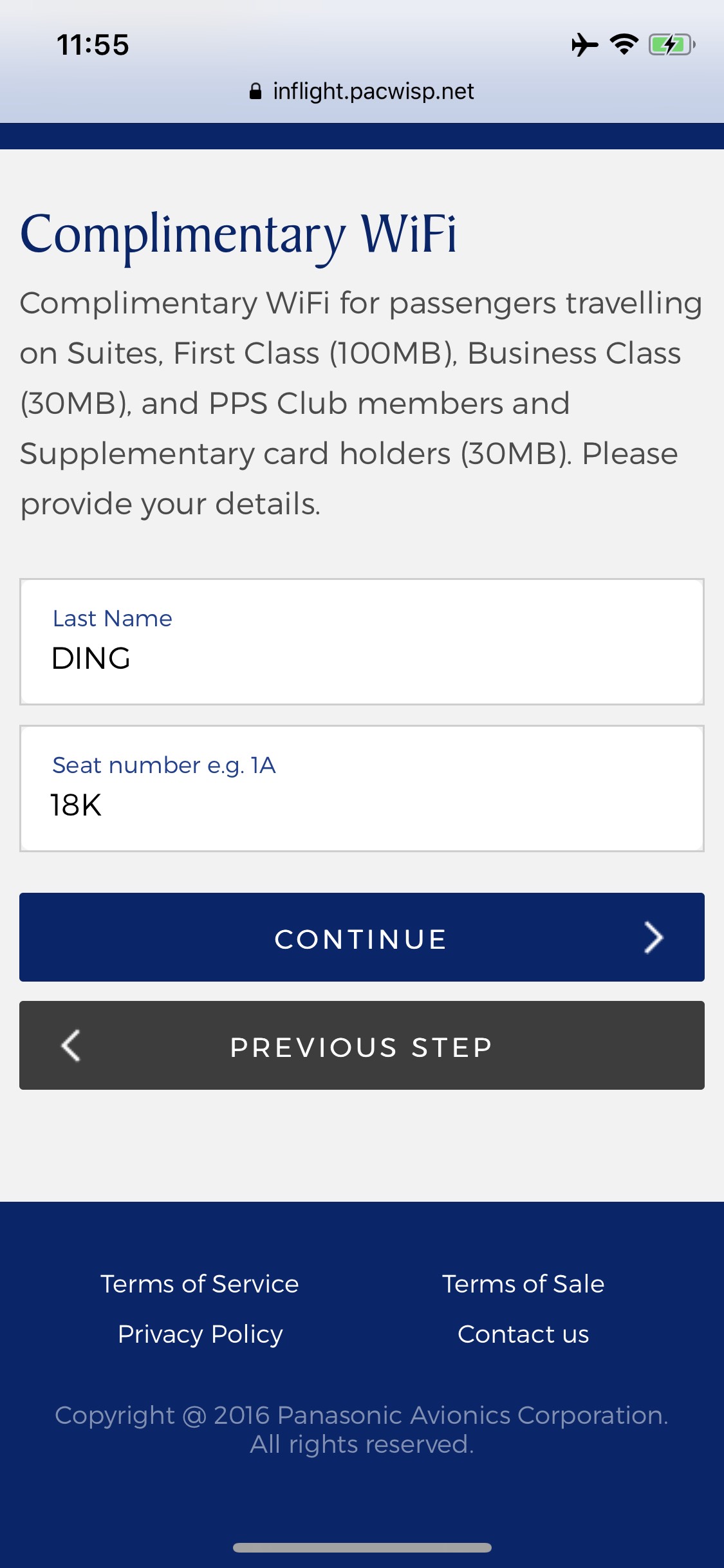Open the Privacy Policy link

click(x=200, y=1334)
